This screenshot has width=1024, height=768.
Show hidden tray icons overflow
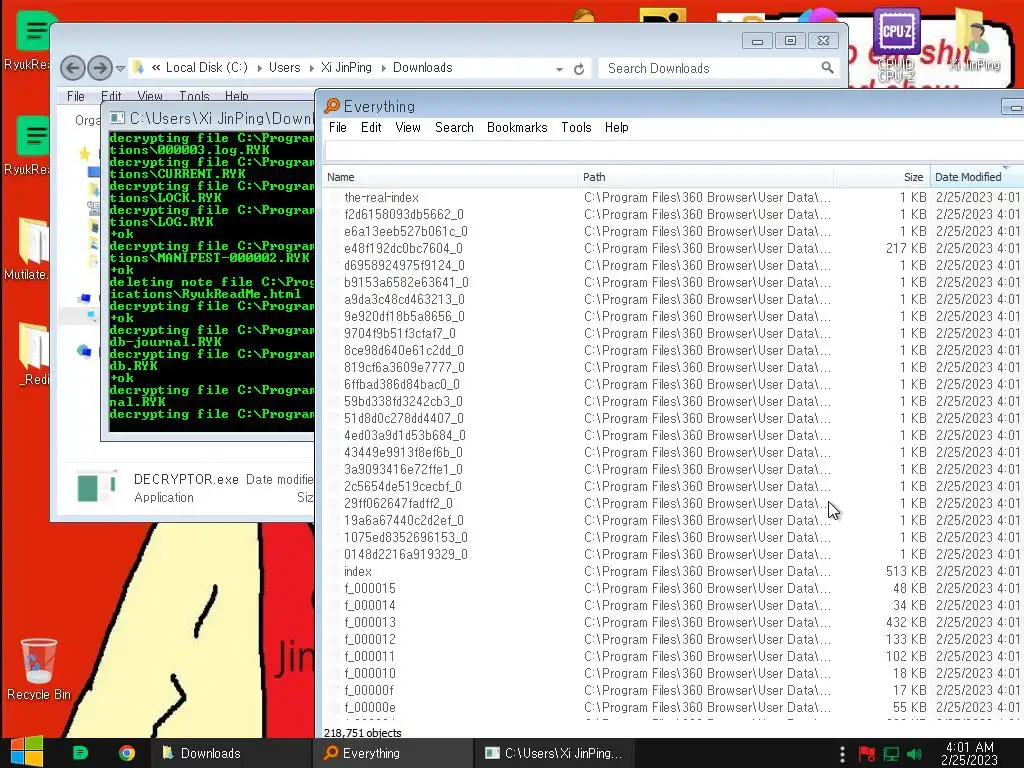point(842,754)
